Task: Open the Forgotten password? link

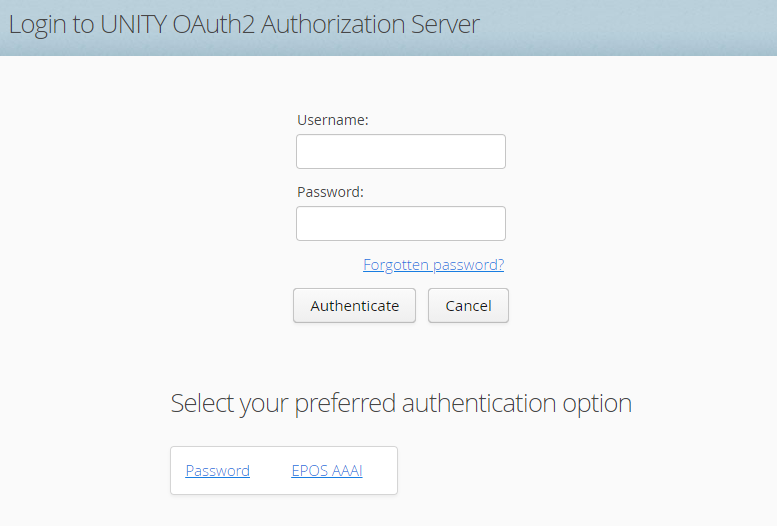Action: coord(434,265)
